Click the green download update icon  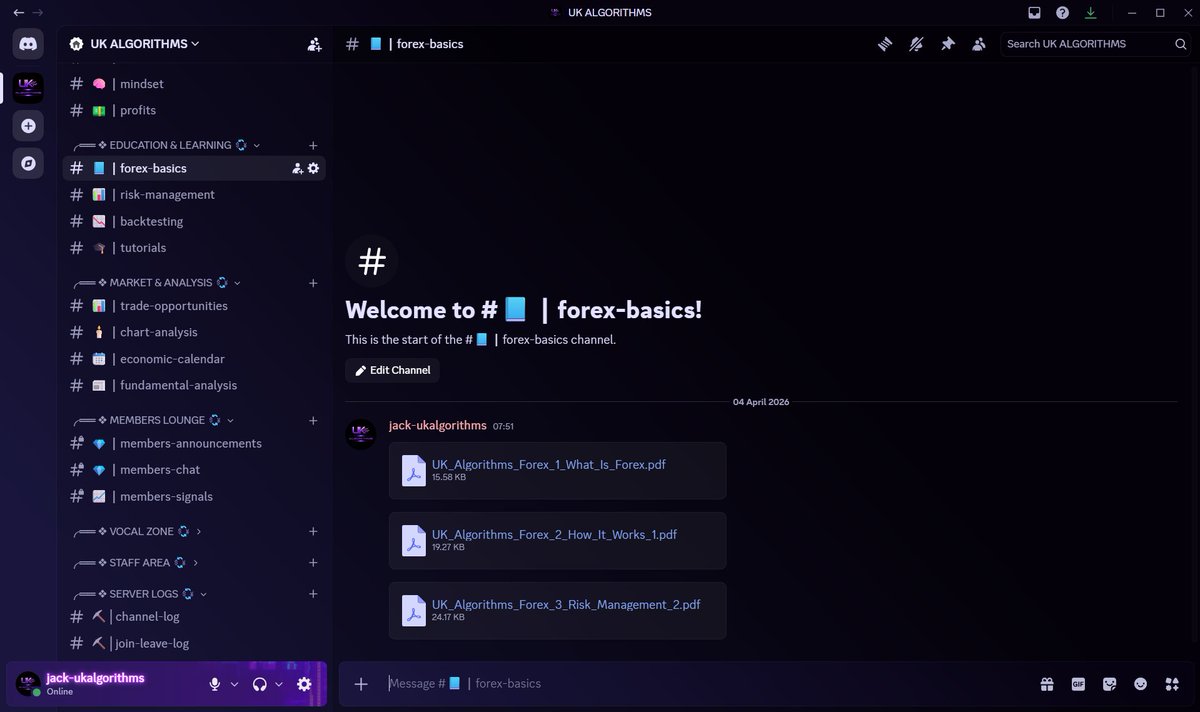[1090, 13]
